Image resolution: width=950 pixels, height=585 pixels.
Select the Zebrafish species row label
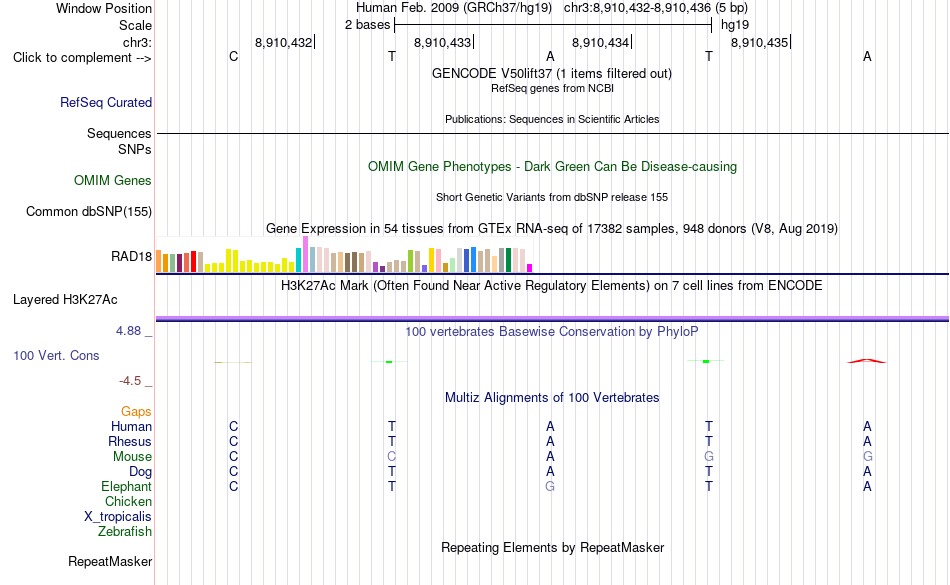(x=125, y=531)
